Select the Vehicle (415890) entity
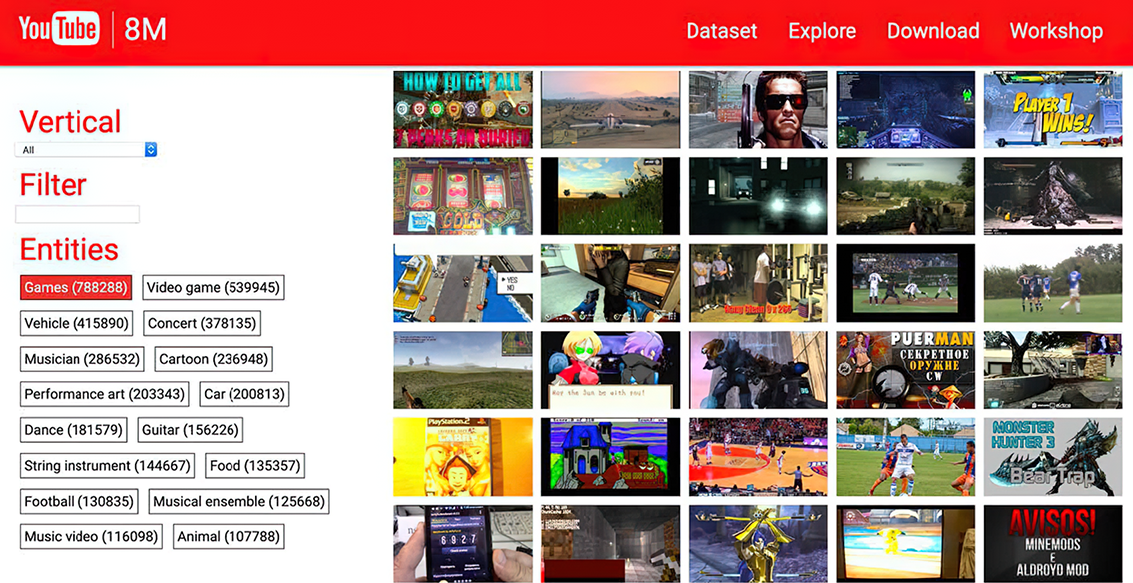The width and height of the screenshot is (1133, 583). [x=76, y=323]
